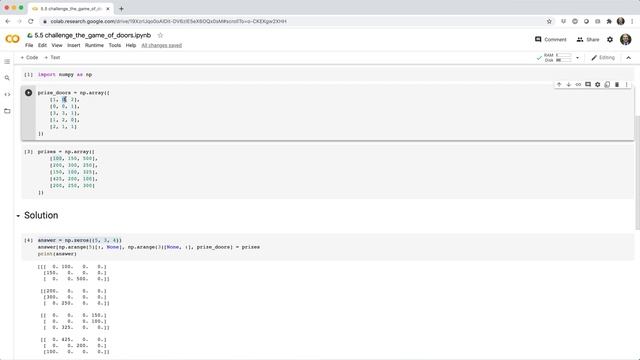The height and width of the screenshot is (360, 640).
Task: Go back in browser history
Action: (x=8, y=21)
